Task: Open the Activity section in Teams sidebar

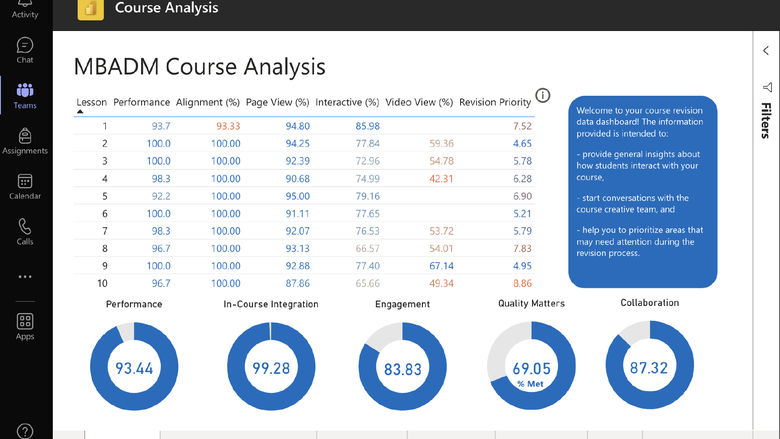Action: click(25, 10)
